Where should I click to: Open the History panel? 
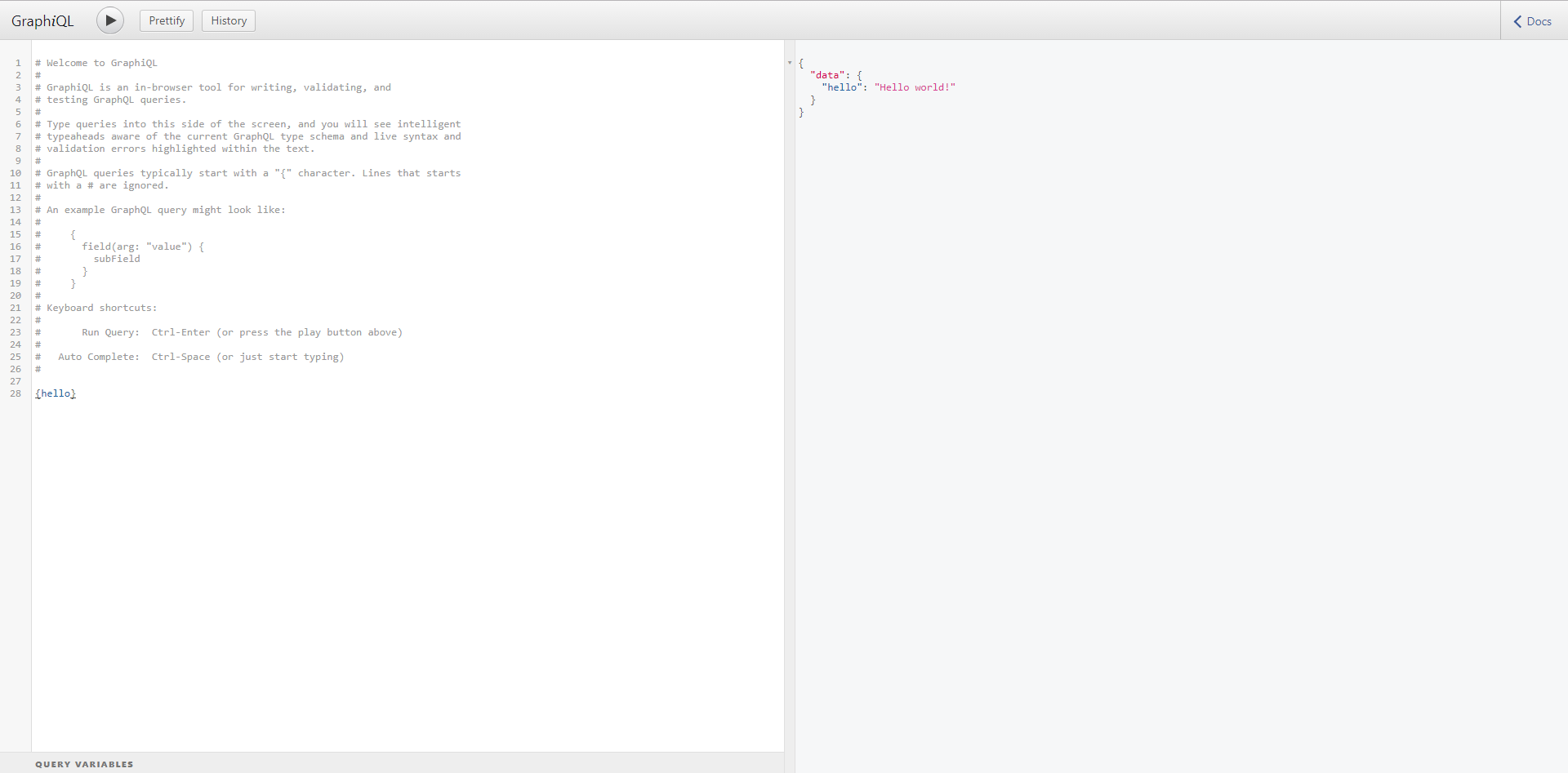pos(229,20)
